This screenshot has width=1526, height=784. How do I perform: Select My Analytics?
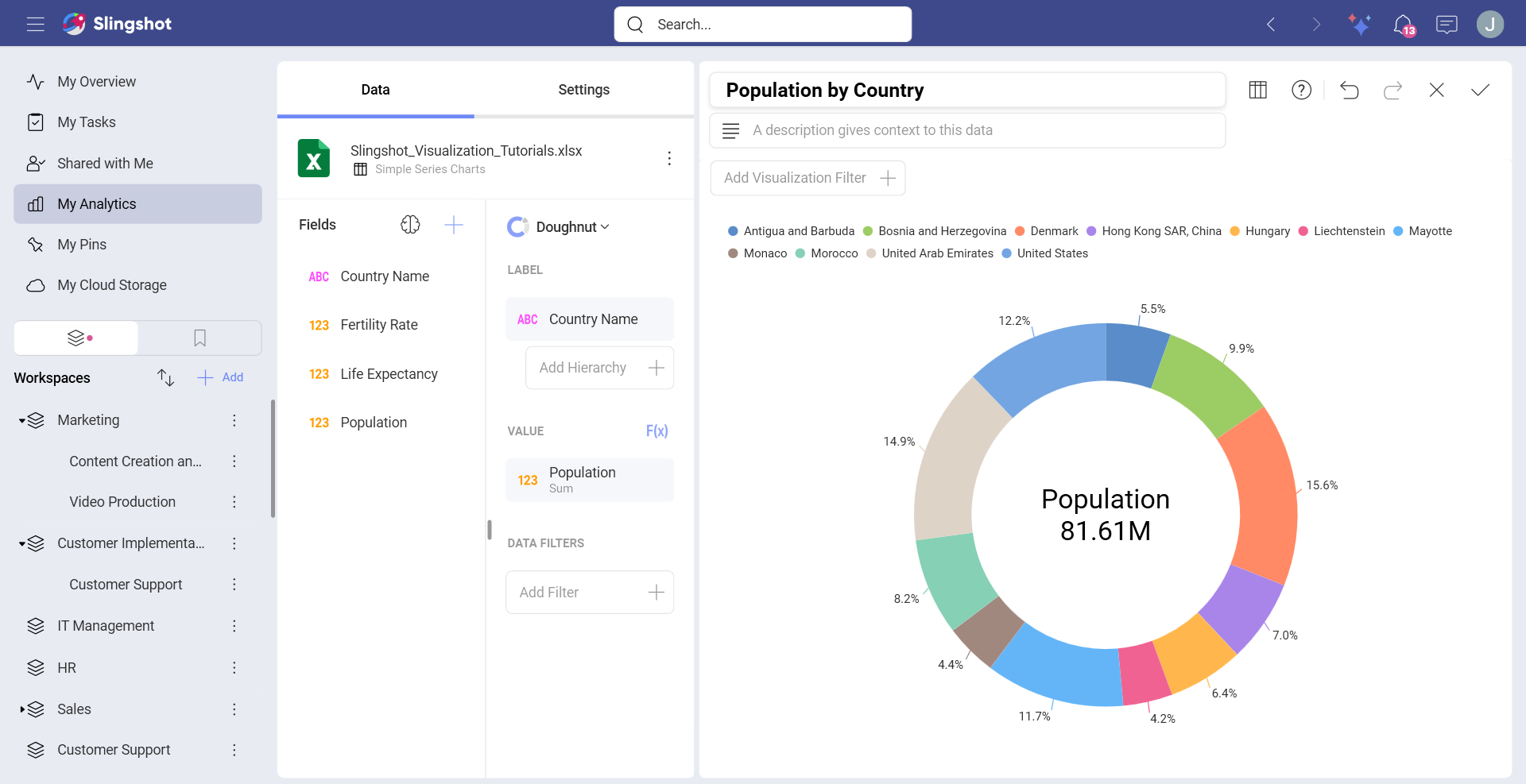click(x=137, y=204)
